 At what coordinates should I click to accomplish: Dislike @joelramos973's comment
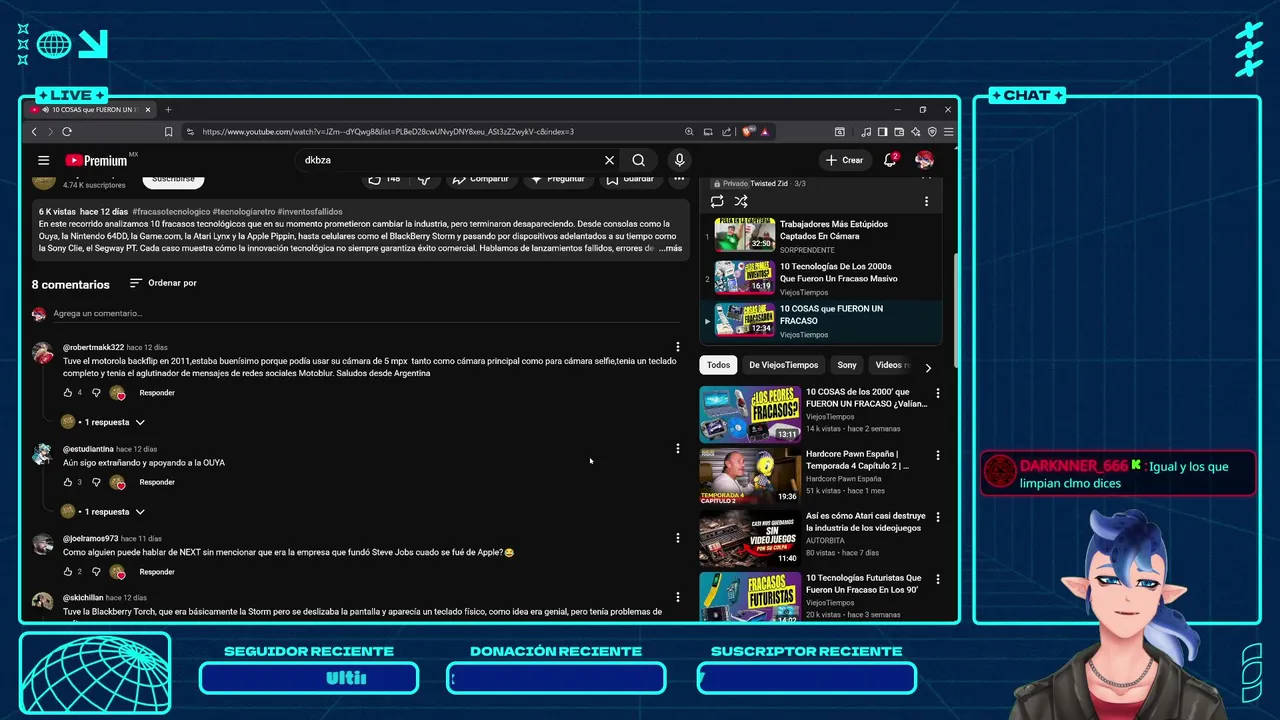coord(96,572)
